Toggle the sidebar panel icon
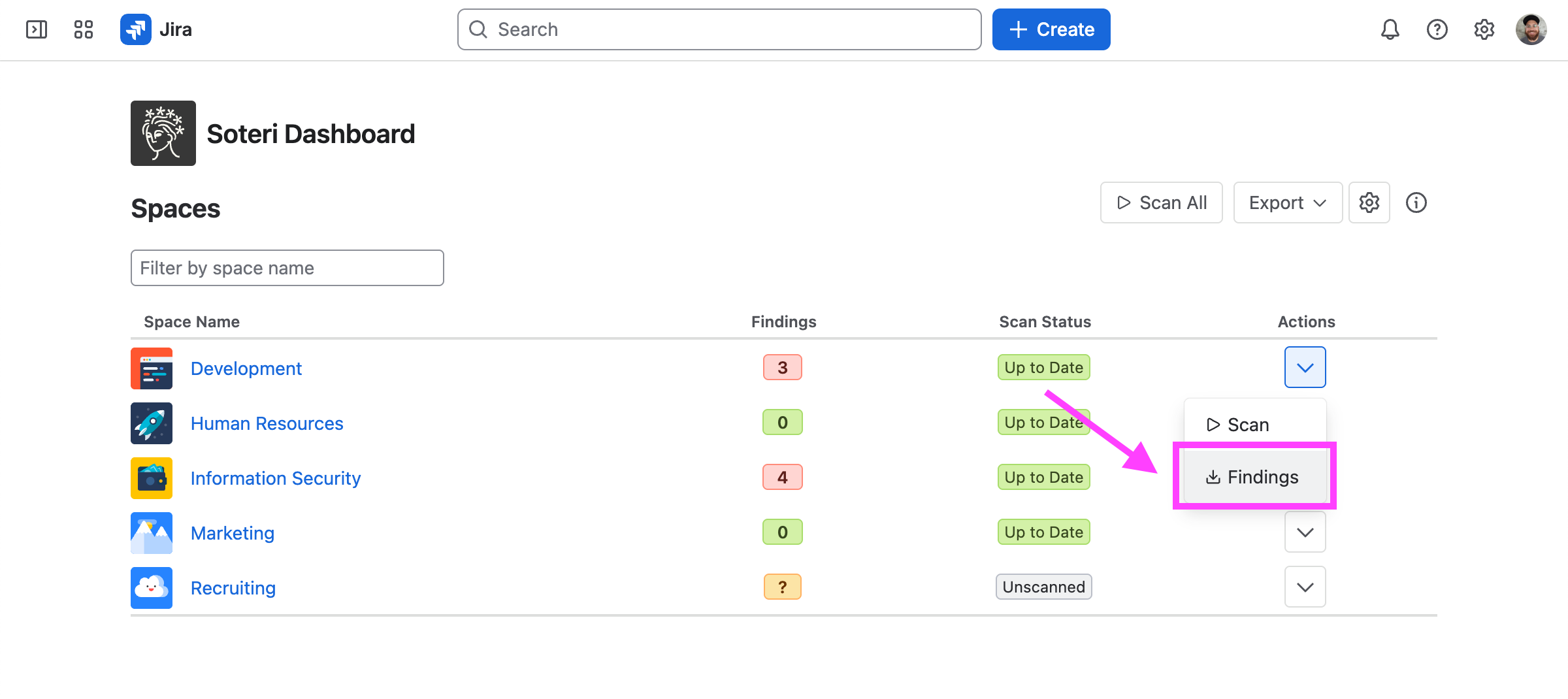Viewport: 1568px width, 699px height. point(37,29)
